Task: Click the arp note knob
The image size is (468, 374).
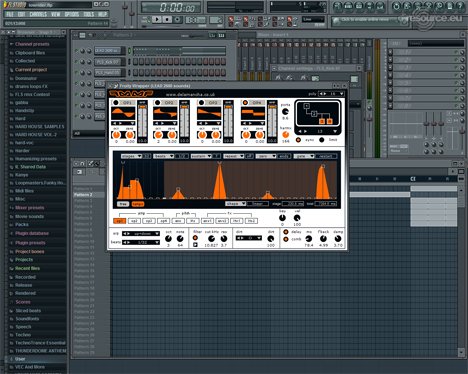Action: (180, 239)
